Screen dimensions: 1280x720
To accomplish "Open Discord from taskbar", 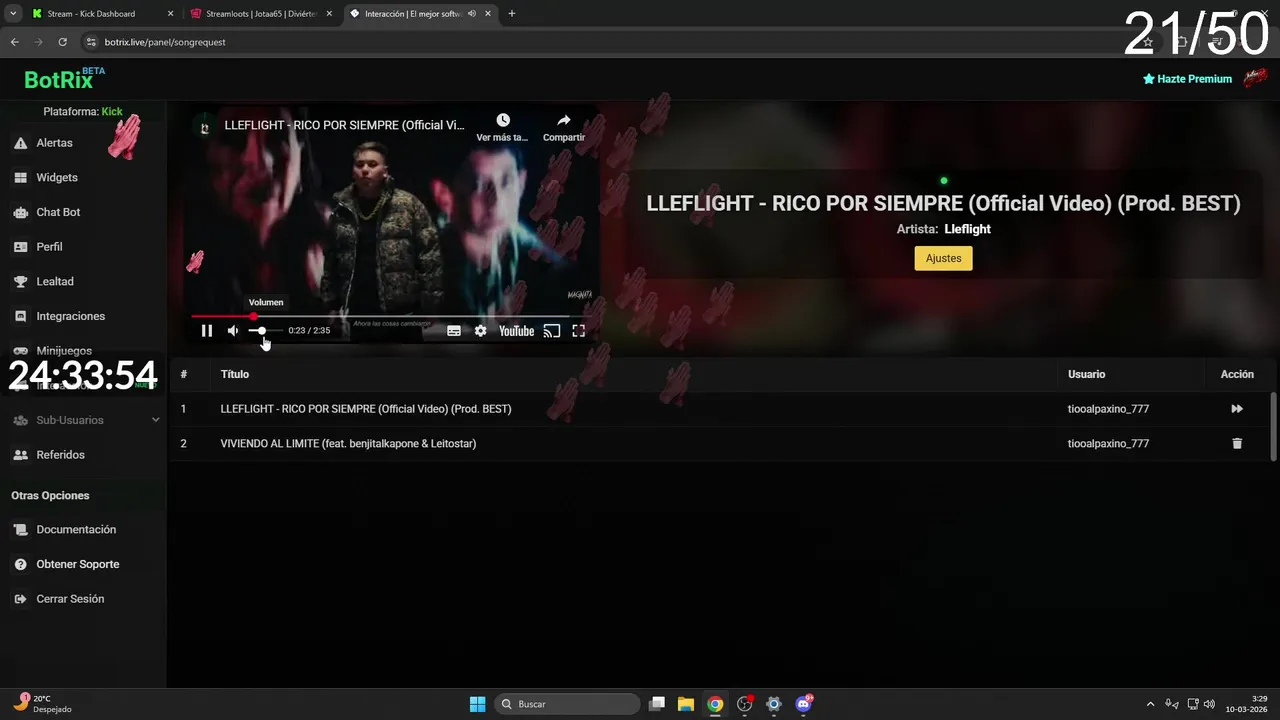I will (804, 704).
